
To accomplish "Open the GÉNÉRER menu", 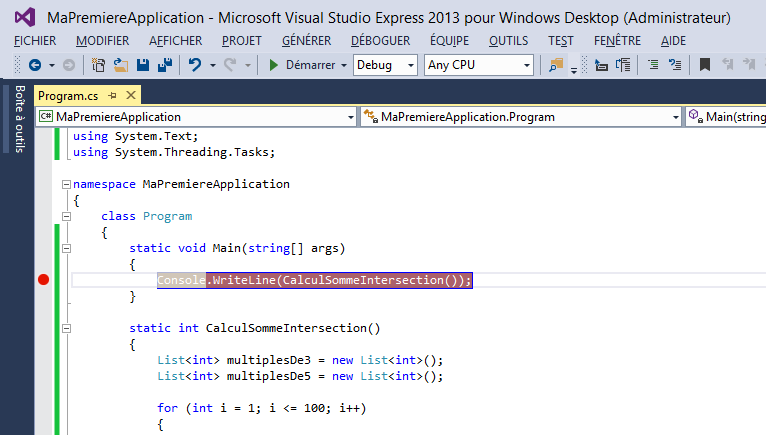I will tap(307, 41).
